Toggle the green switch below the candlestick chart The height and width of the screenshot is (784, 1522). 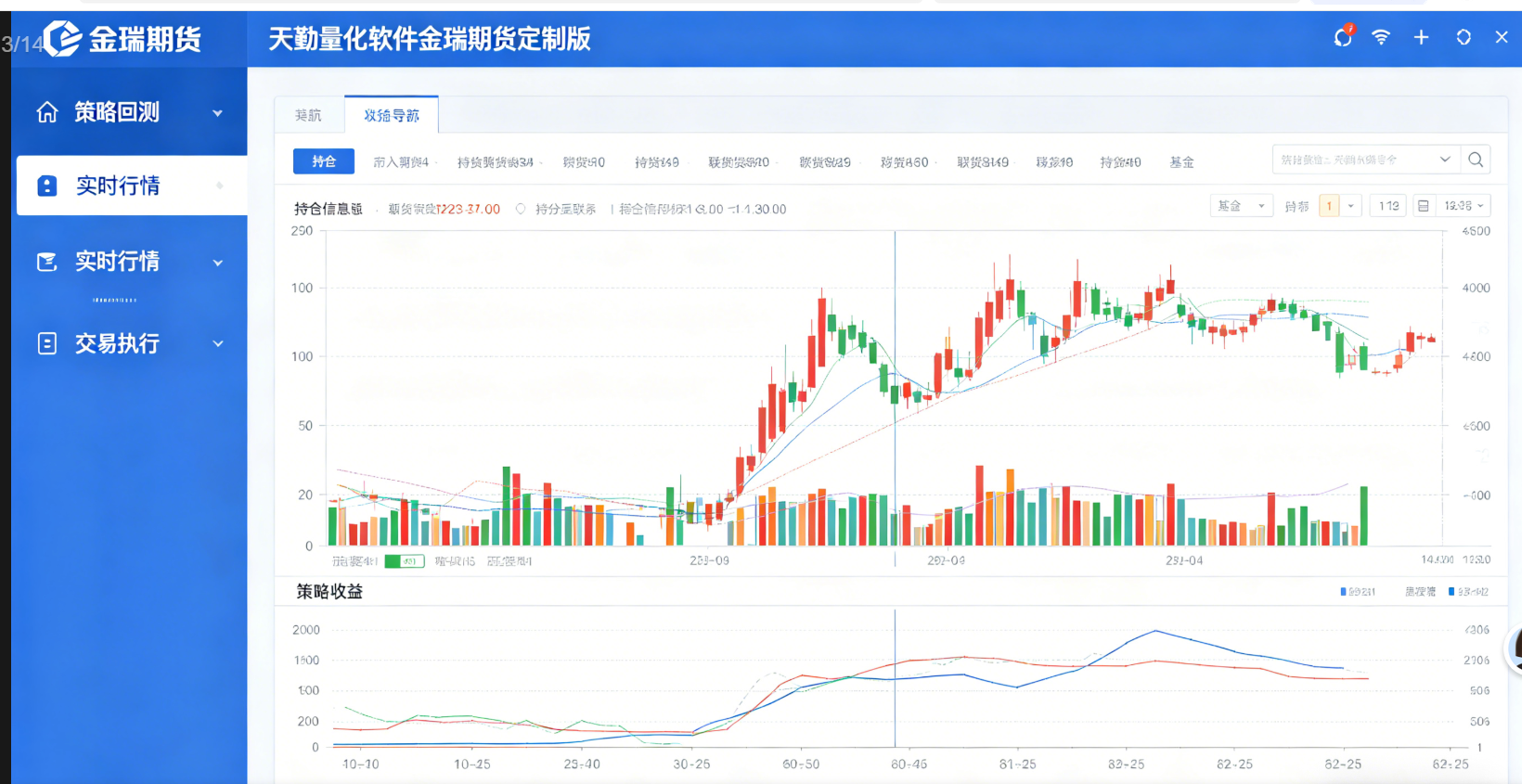click(x=405, y=561)
